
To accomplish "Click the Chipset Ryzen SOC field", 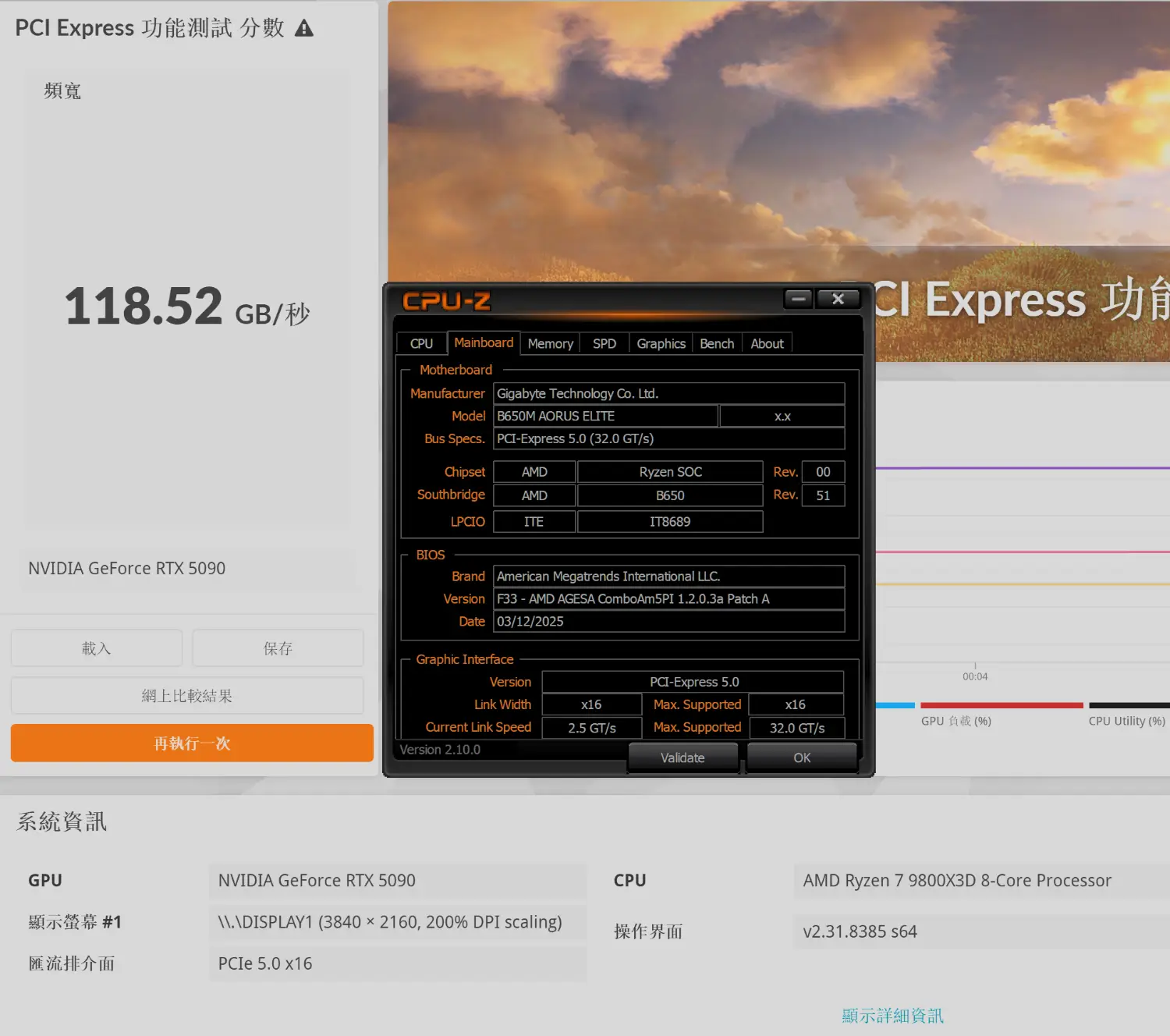I will point(670,472).
